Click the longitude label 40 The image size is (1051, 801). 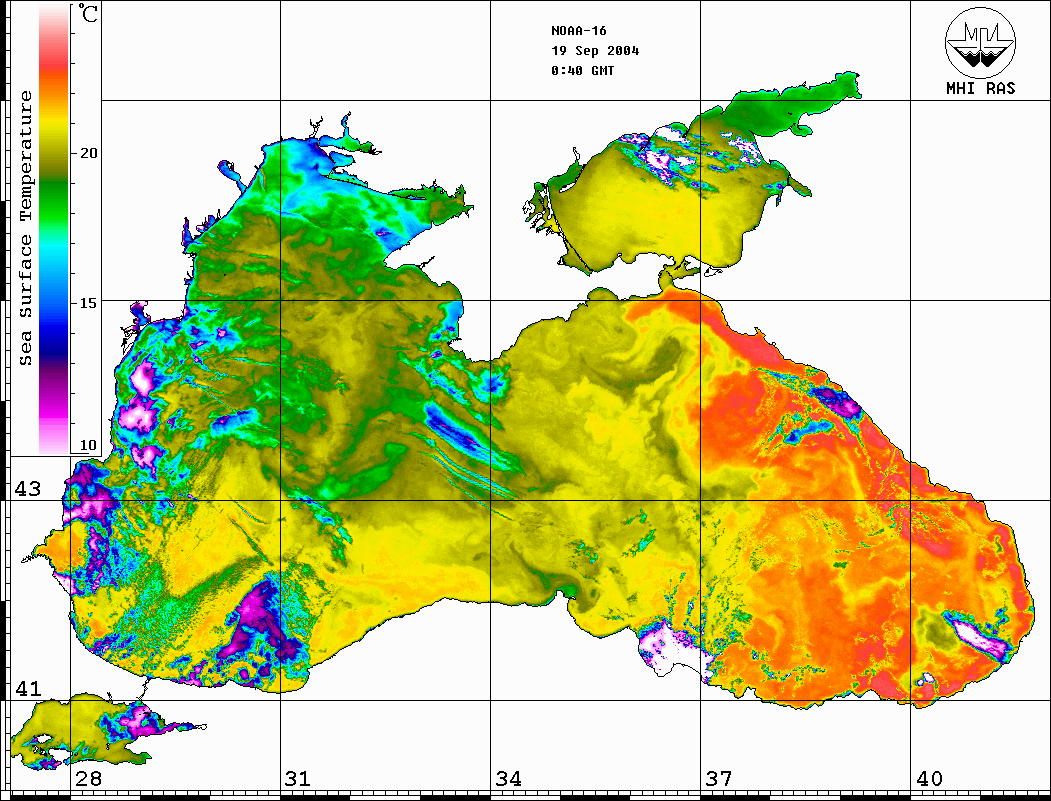pyautogui.click(x=929, y=779)
